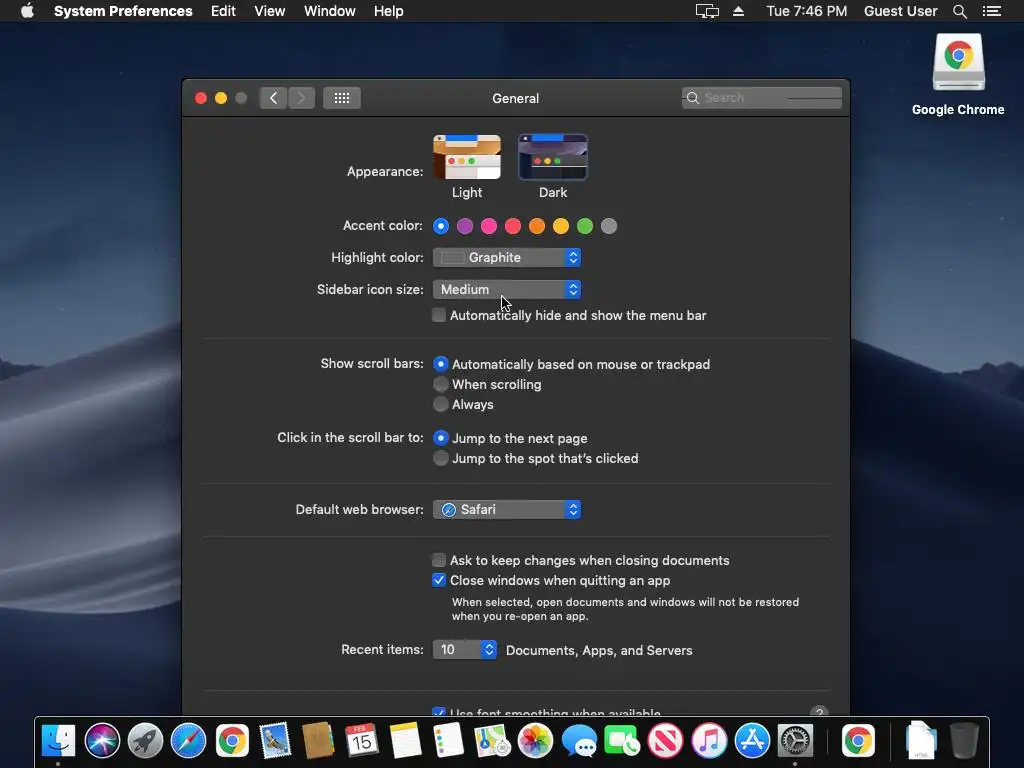This screenshot has height=768, width=1024.
Task: Click System Preferences gear in Dock
Action: point(795,741)
